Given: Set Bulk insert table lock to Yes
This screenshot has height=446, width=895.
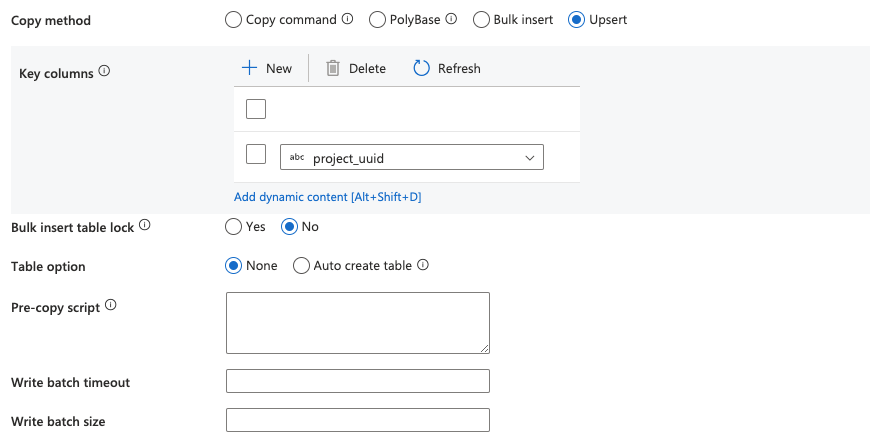Looking at the screenshot, I should pyautogui.click(x=233, y=227).
